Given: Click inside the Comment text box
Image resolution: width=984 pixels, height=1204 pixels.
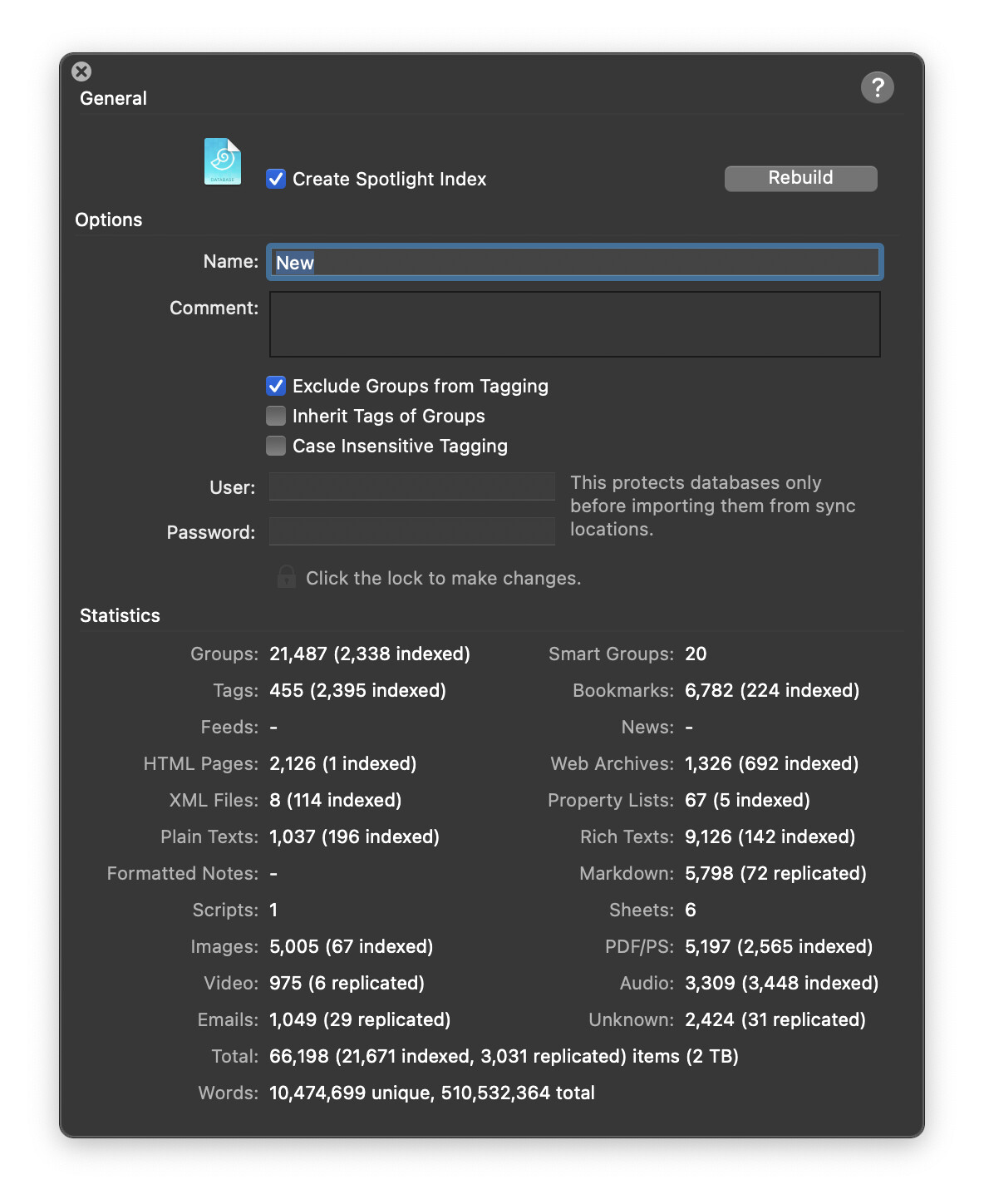Looking at the screenshot, I should point(574,324).
